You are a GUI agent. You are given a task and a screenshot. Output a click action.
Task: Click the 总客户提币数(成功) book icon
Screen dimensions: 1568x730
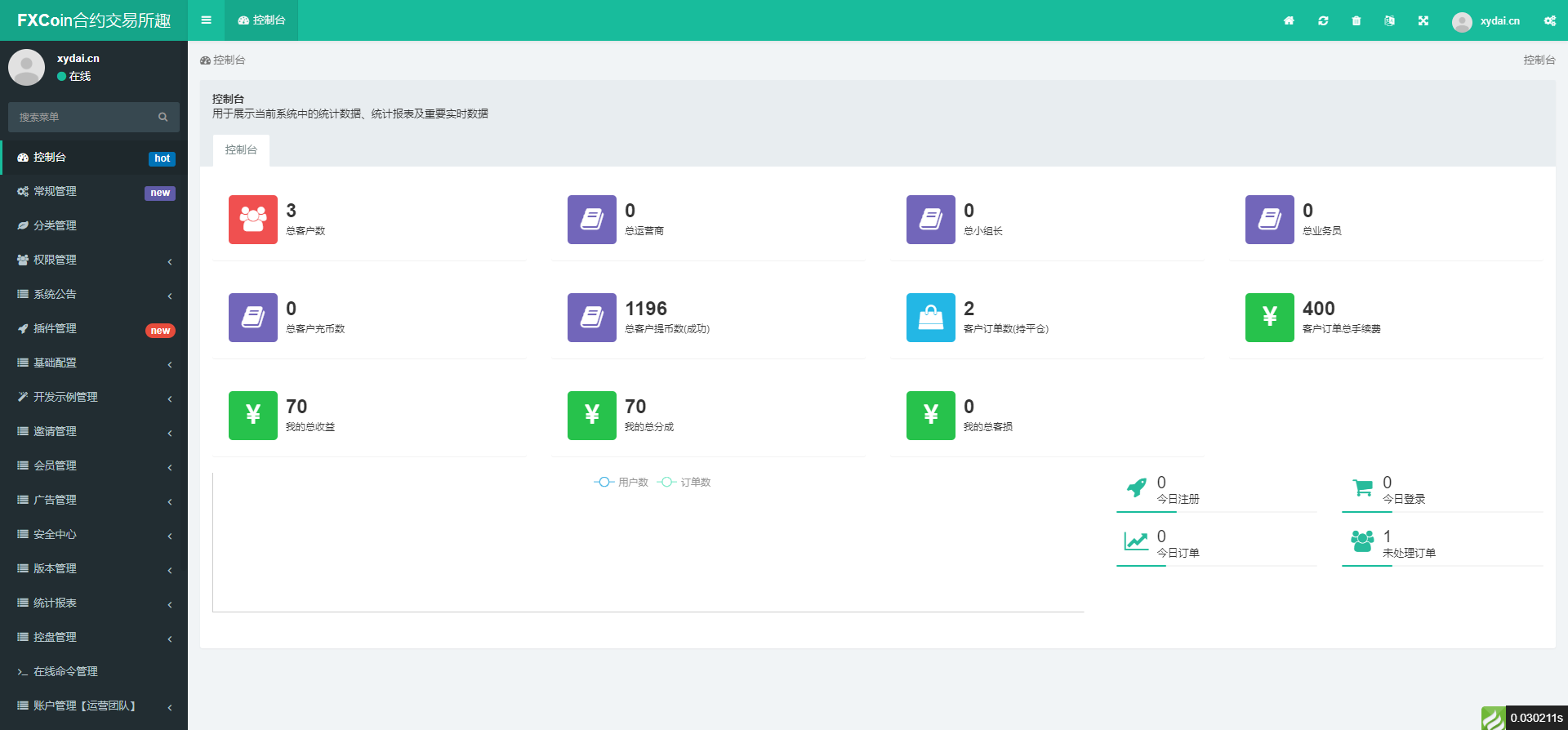[592, 318]
